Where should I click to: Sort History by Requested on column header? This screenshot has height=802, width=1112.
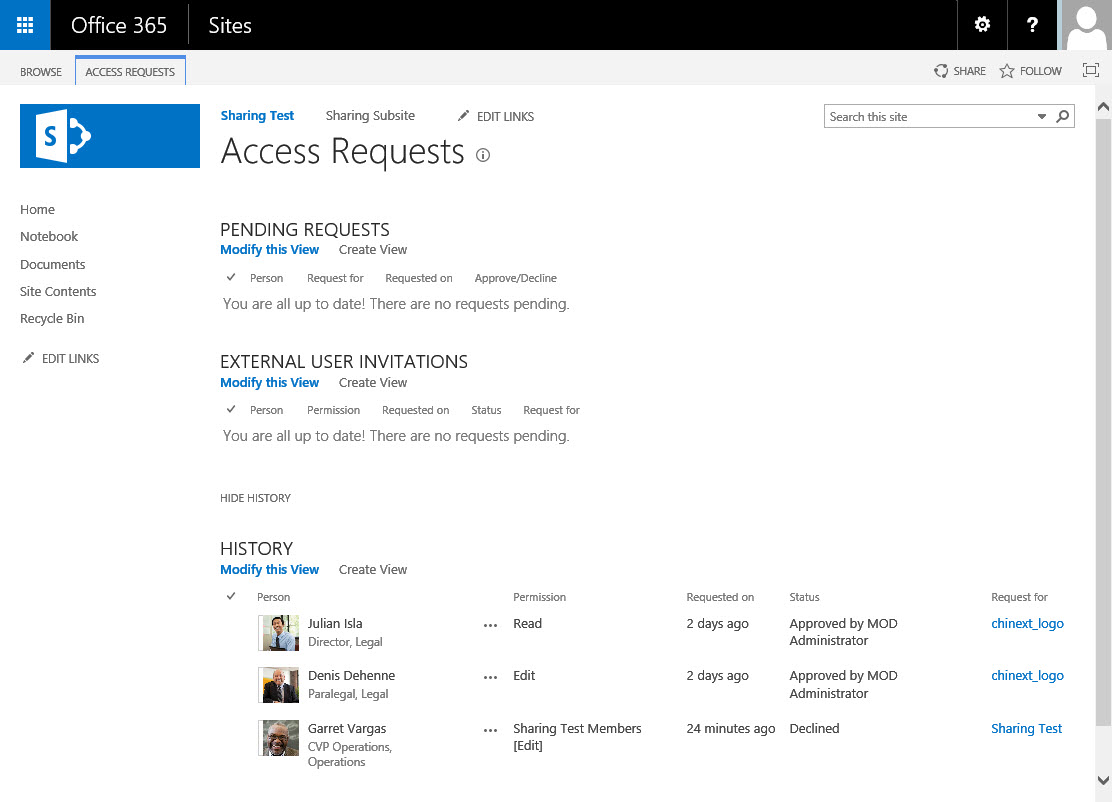coord(720,597)
